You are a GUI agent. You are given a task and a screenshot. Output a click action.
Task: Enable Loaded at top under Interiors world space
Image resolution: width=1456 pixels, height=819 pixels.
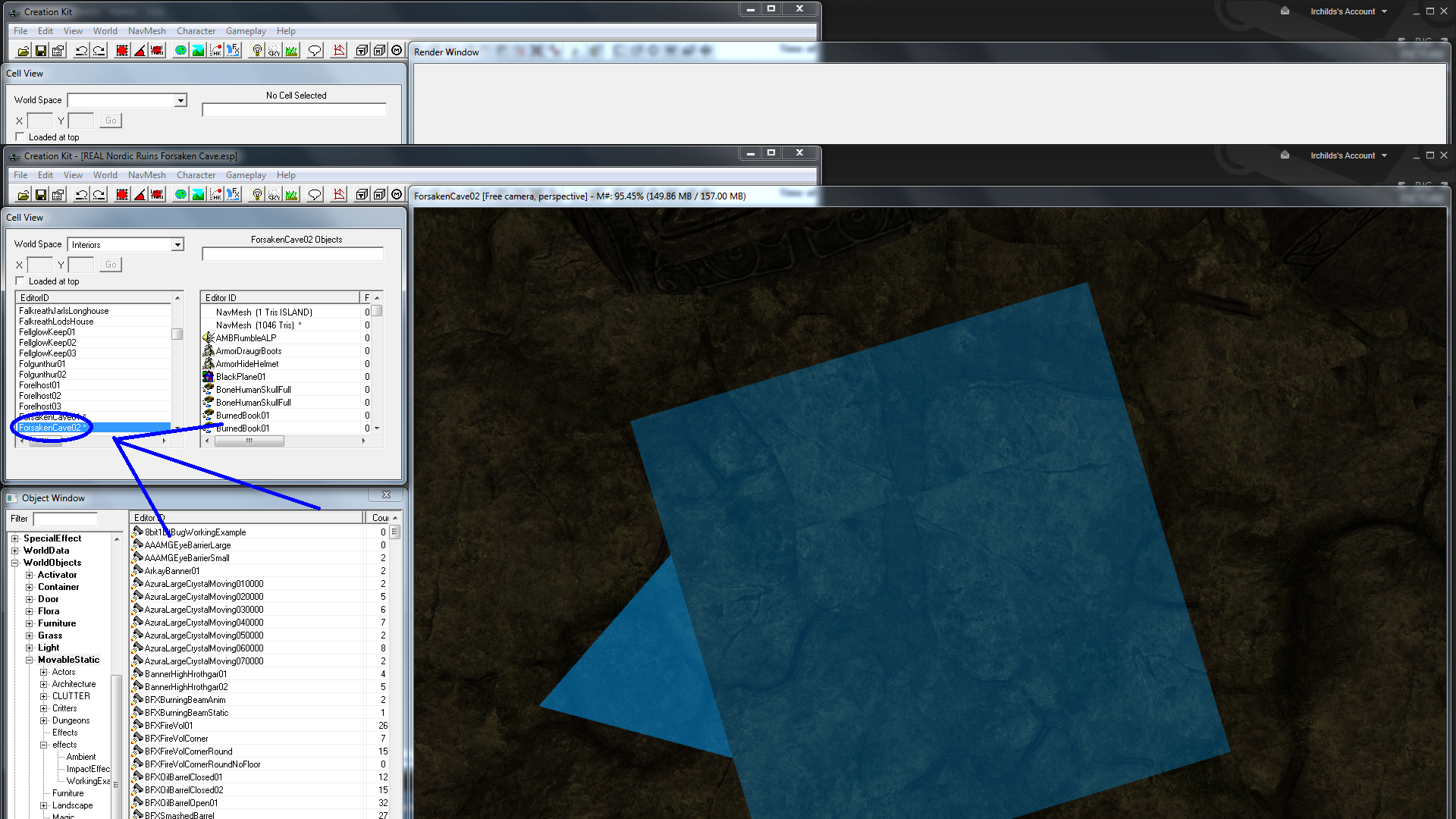20,281
